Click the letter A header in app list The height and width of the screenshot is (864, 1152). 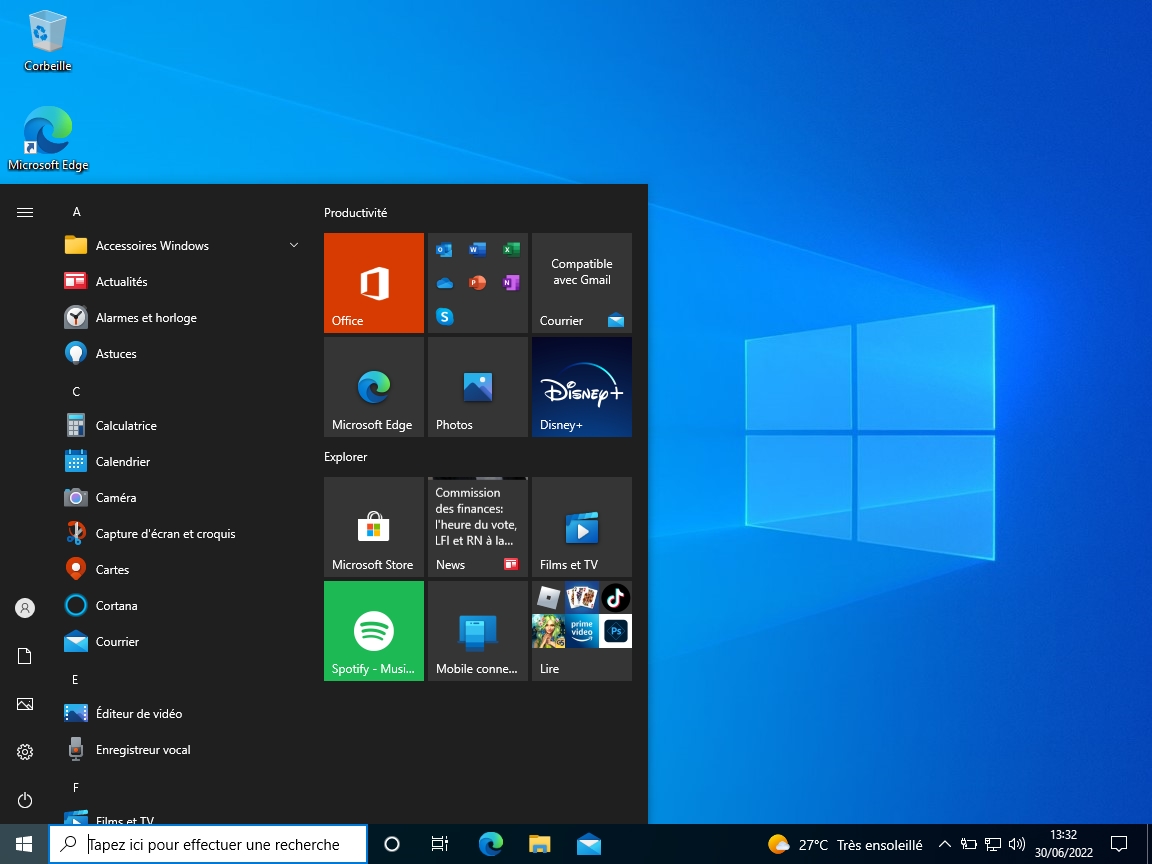point(76,212)
